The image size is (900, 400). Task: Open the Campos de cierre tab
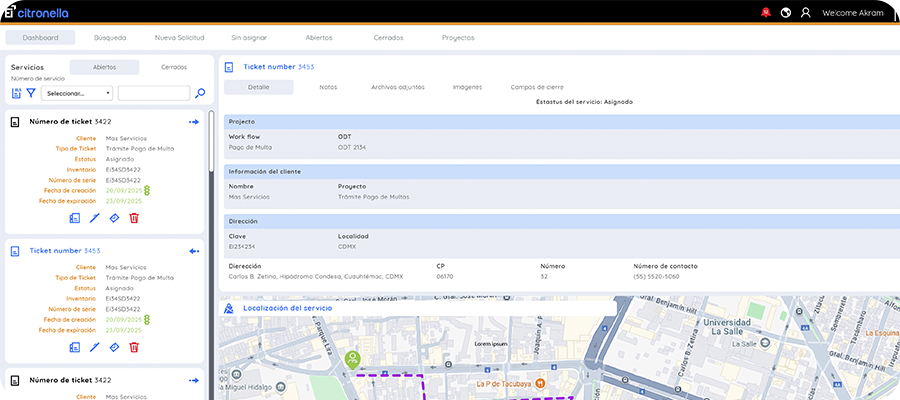pyautogui.click(x=537, y=87)
